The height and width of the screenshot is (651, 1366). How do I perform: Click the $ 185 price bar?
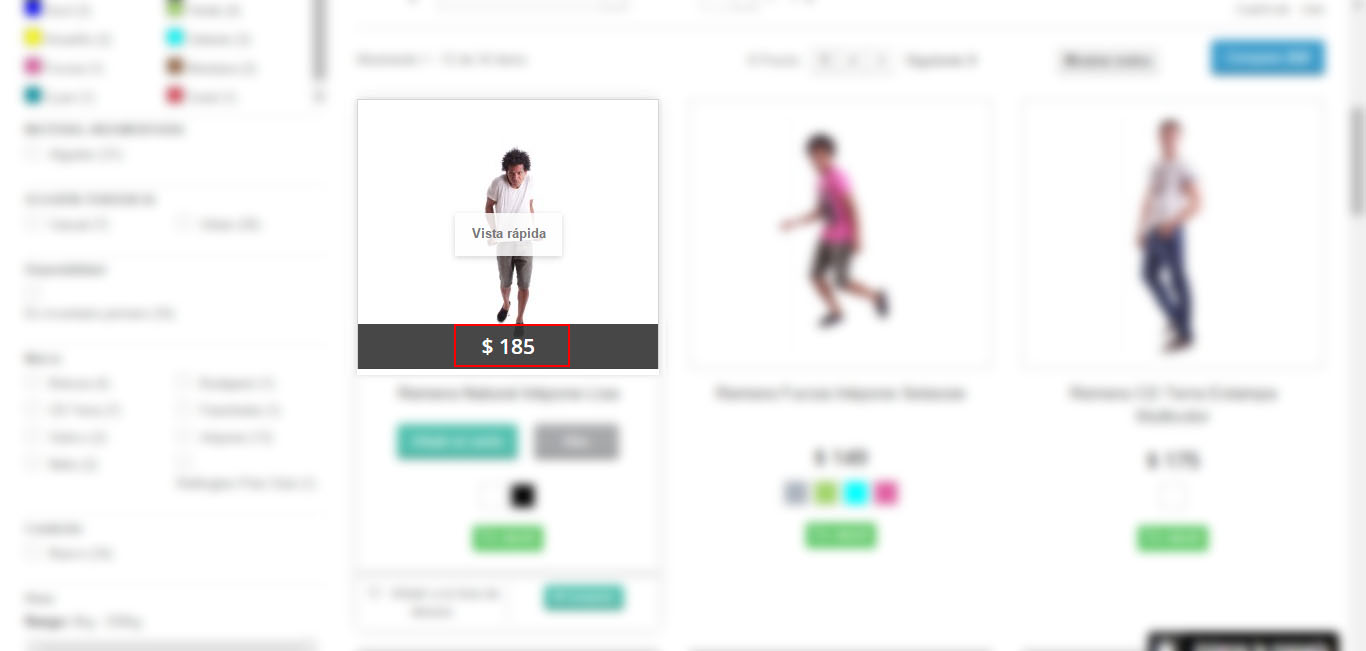tap(508, 346)
